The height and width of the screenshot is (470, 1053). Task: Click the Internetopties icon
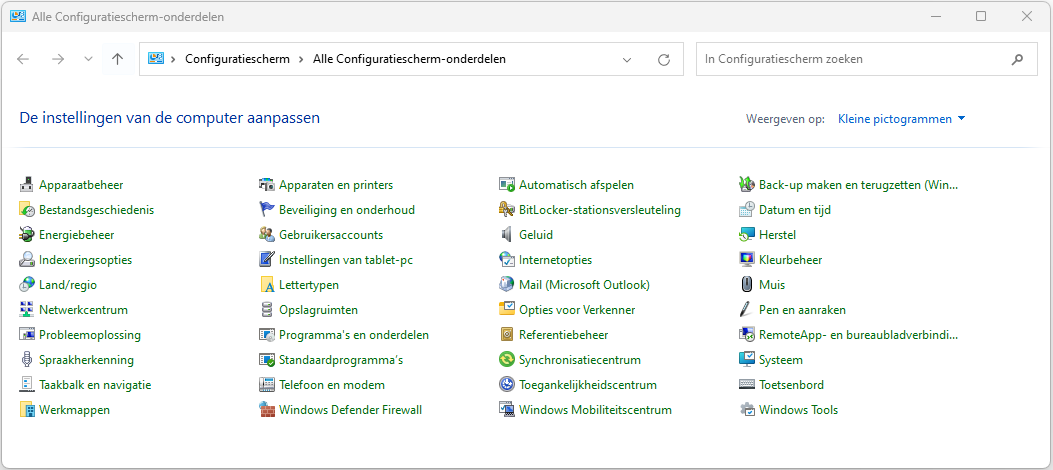click(507, 260)
